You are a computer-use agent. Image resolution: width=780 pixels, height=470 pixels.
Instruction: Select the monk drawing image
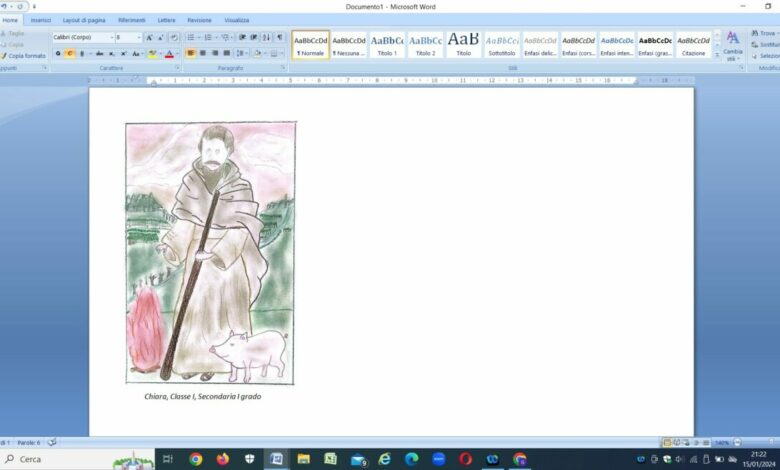(210, 253)
